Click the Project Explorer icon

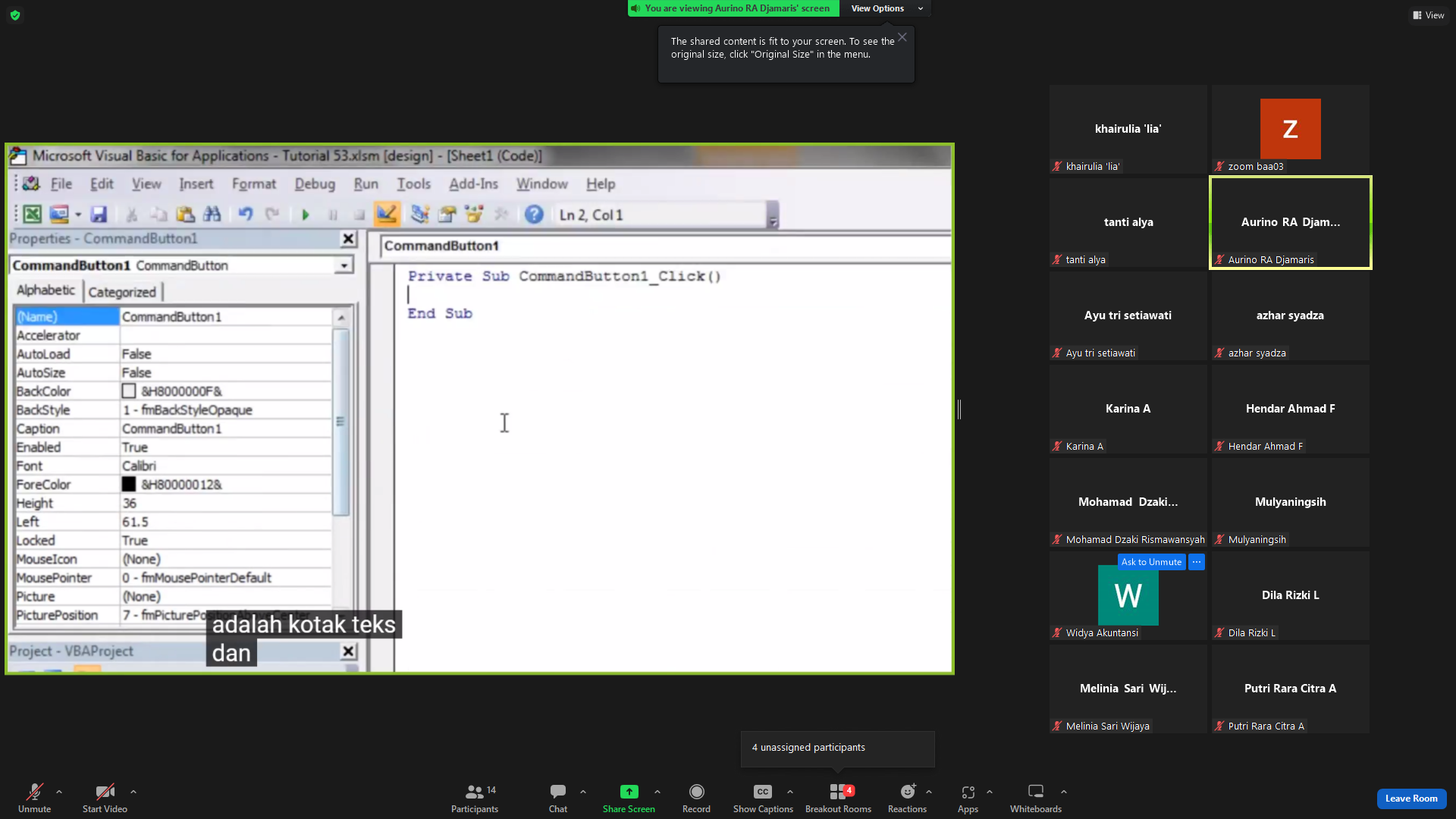(x=420, y=215)
